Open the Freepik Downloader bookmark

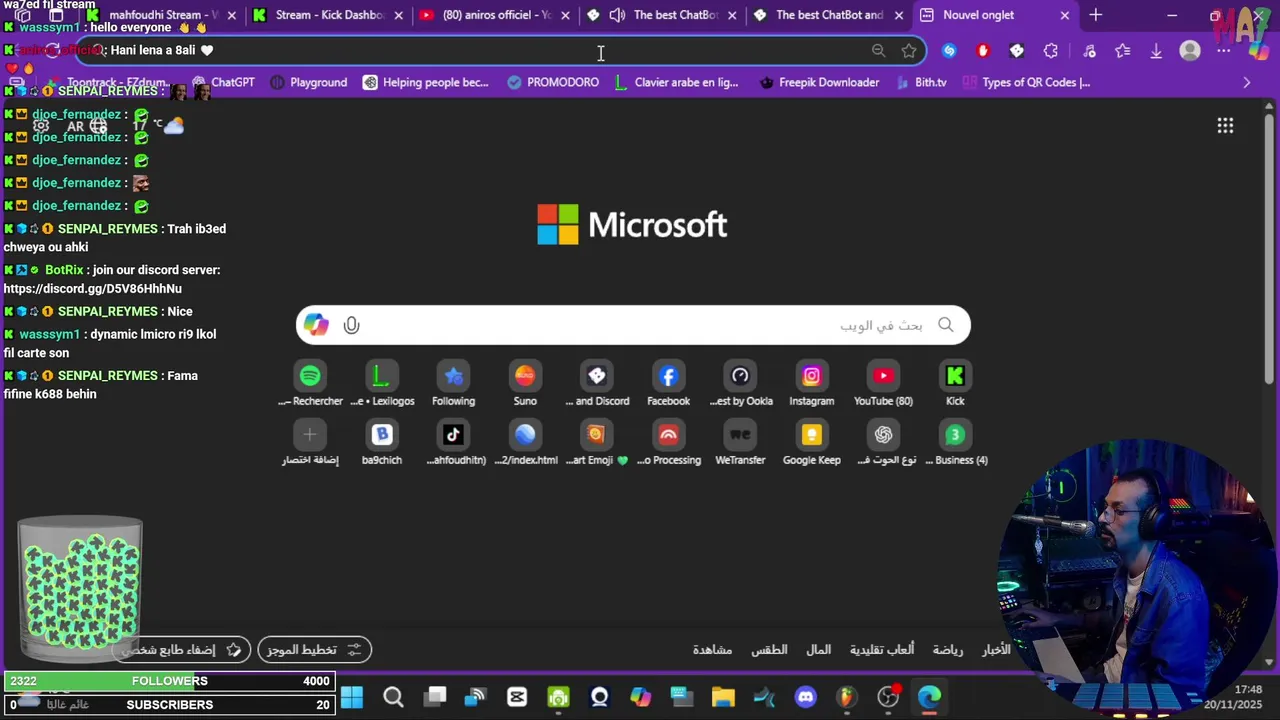pos(819,82)
